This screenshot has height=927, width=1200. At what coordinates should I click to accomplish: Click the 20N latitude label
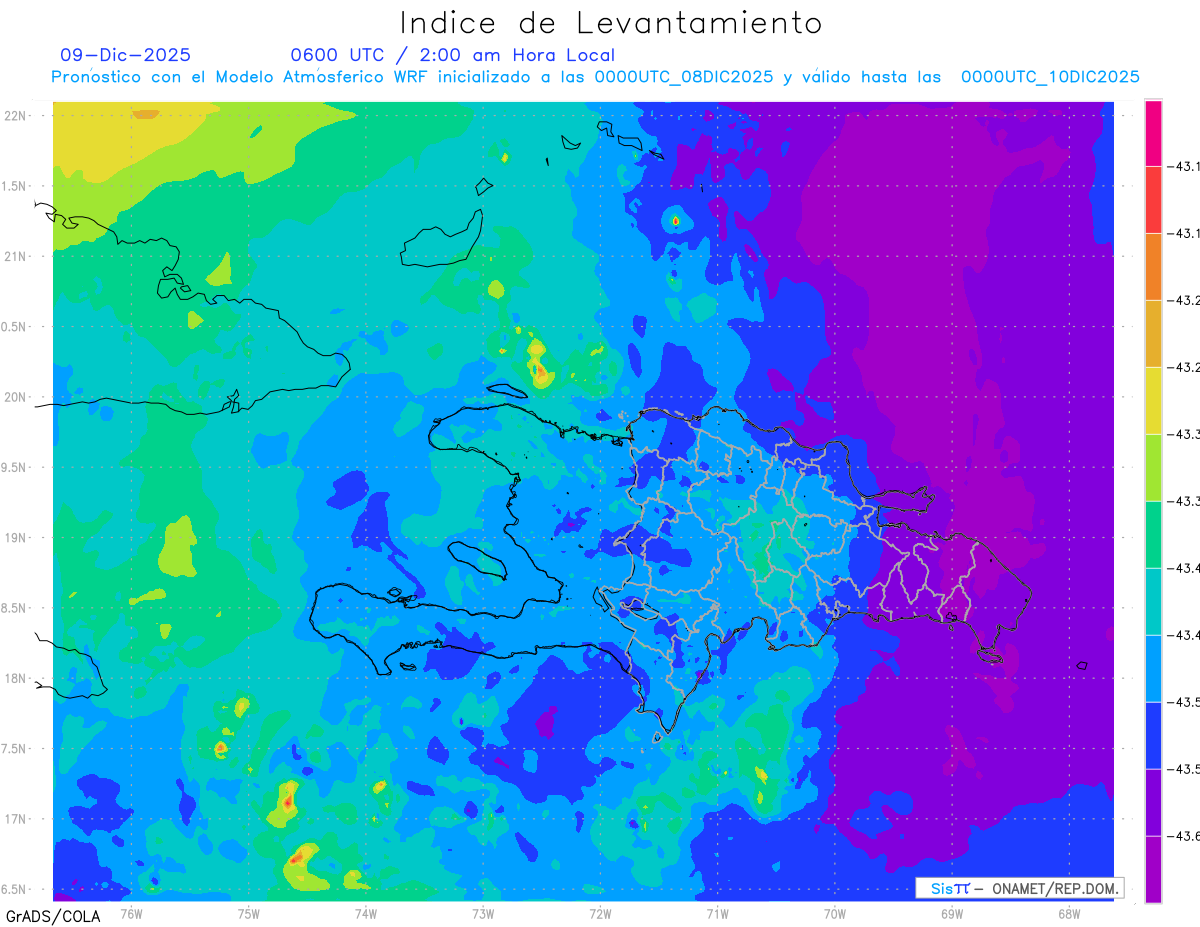tap(17, 397)
